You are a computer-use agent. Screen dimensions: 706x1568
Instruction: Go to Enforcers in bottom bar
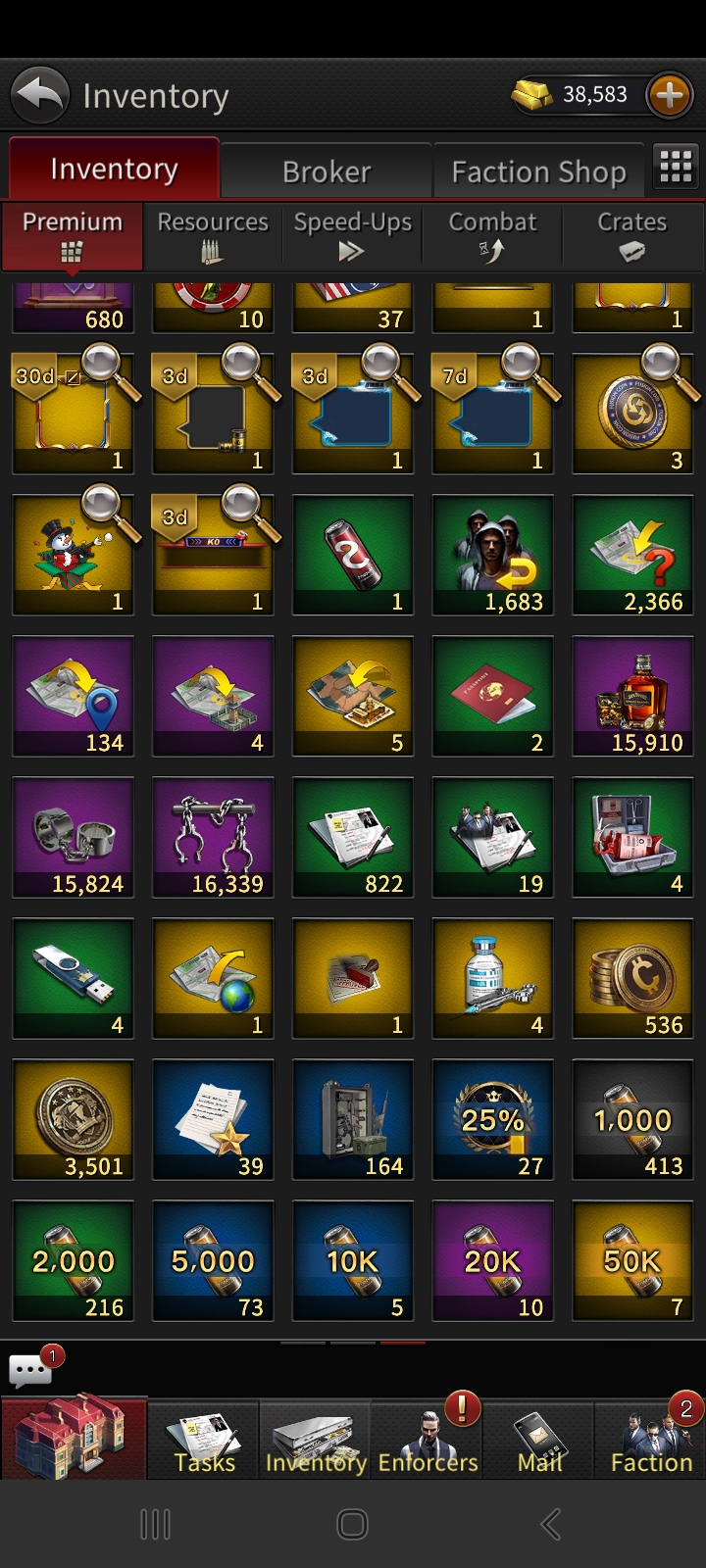428,1439
